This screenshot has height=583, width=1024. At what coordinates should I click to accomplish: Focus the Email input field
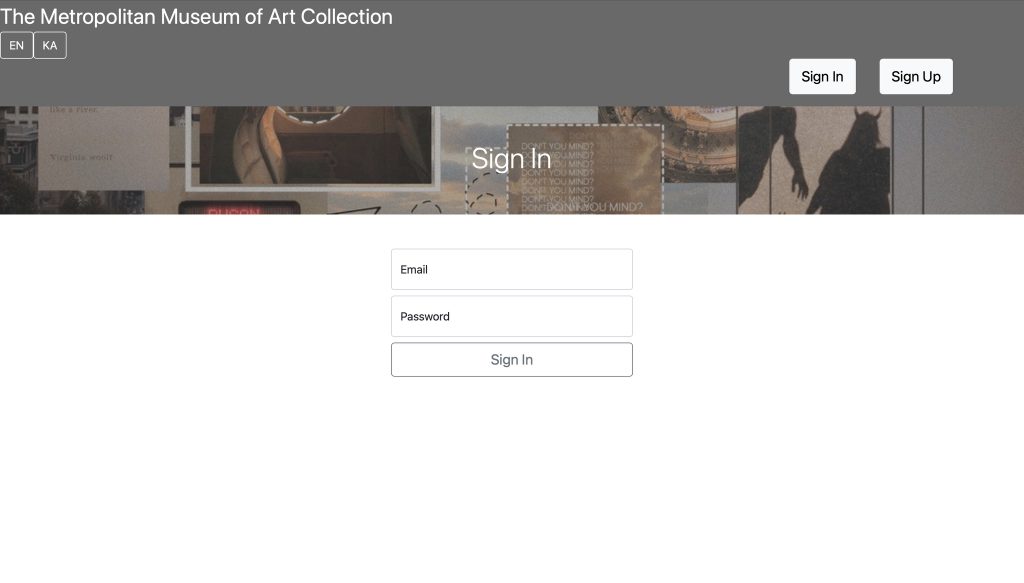tap(512, 269)
